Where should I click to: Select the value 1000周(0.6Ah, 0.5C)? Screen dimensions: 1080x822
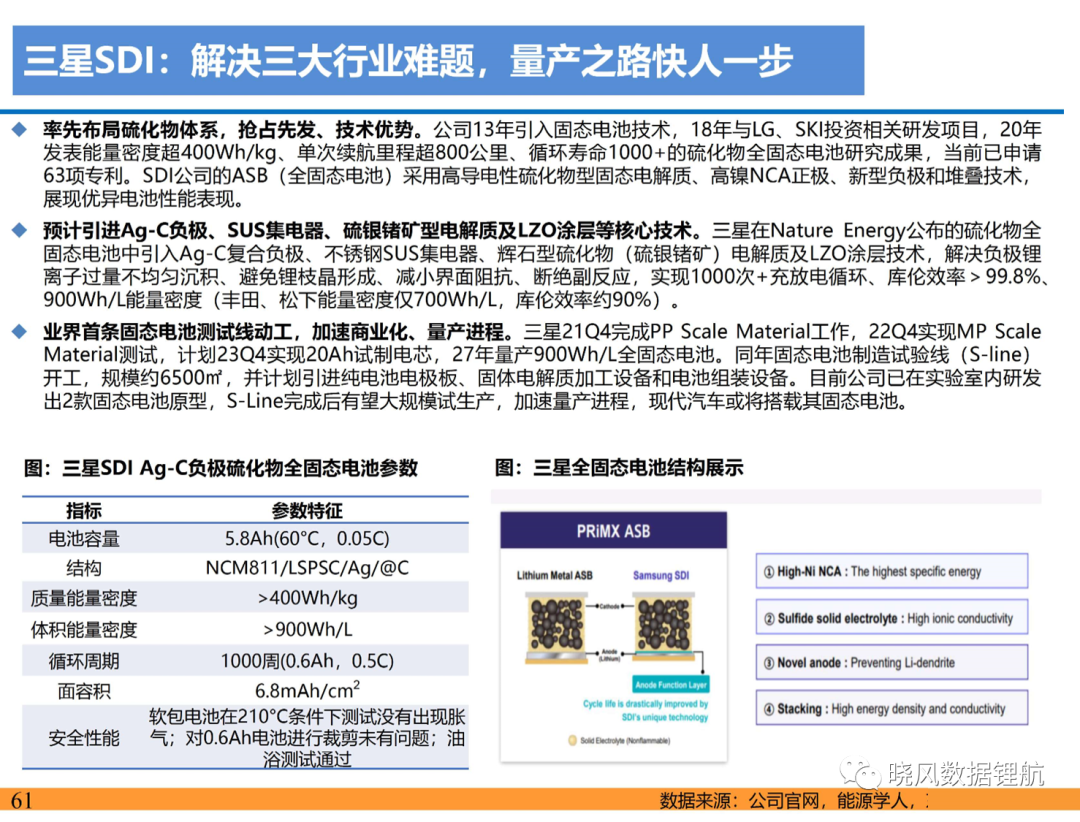click(x=307, y=661)
